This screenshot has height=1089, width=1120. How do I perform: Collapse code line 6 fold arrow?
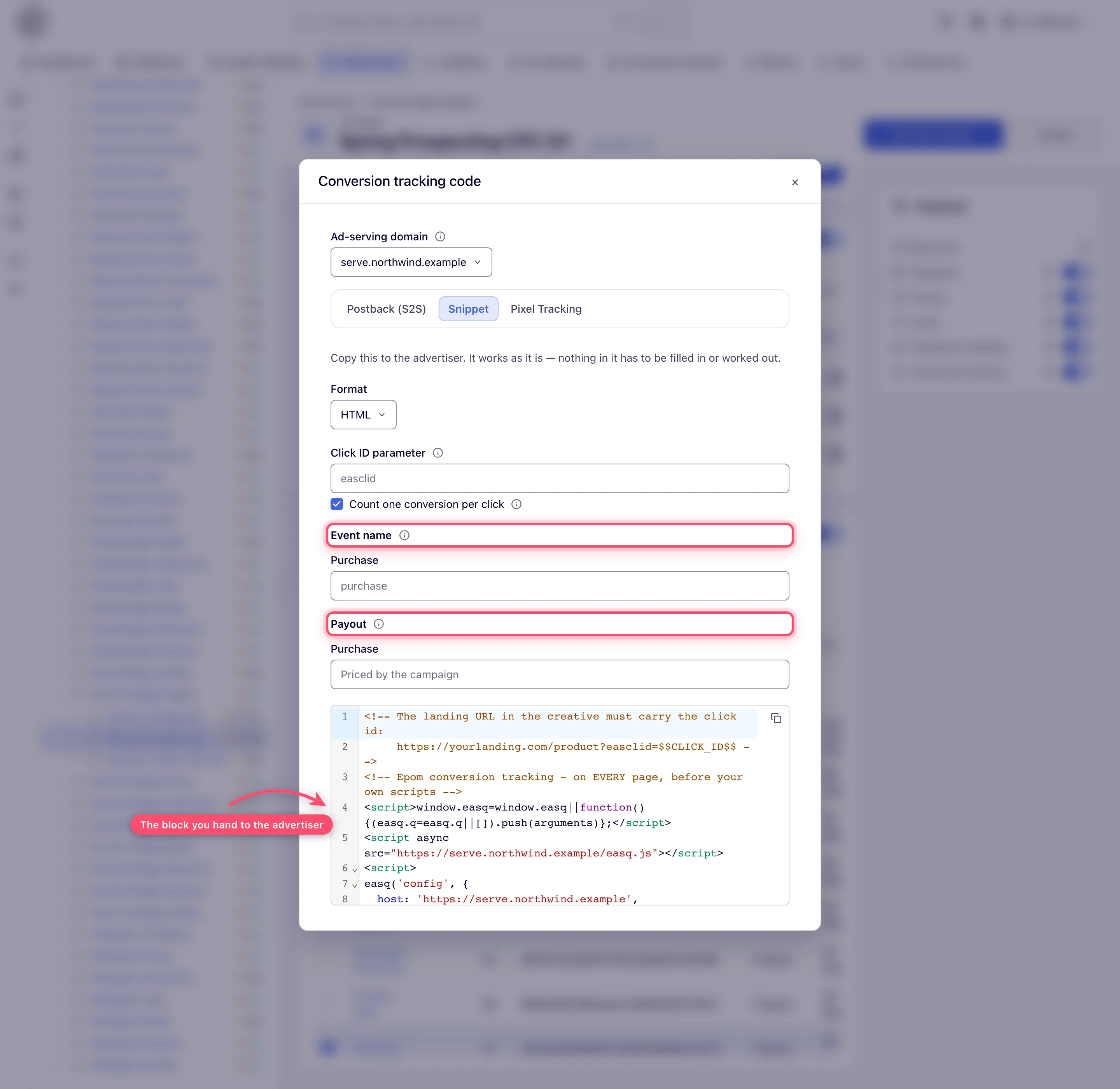point(355,869)
